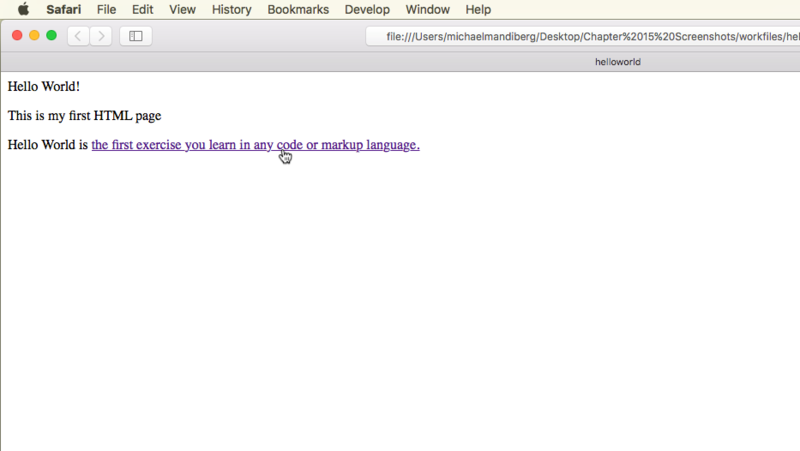Viewport: 800px width, 451px height.
Task: Select the helloworld tab
Action: (x=617, y=61)
